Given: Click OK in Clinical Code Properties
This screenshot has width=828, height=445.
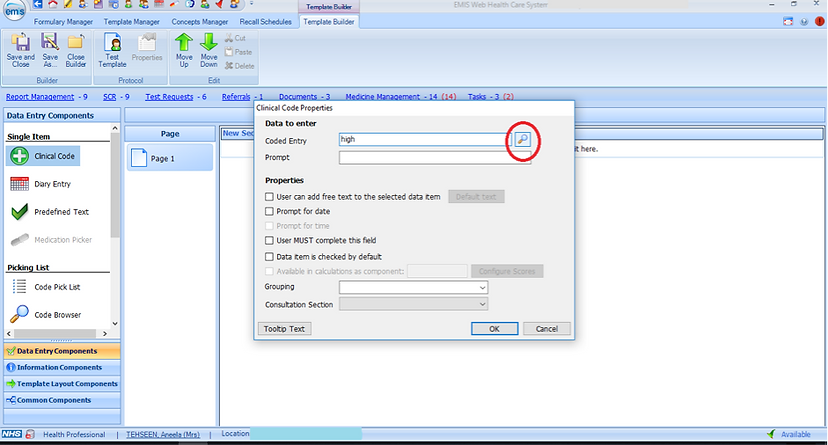Looking at the screenshot, I should (494, 328).
